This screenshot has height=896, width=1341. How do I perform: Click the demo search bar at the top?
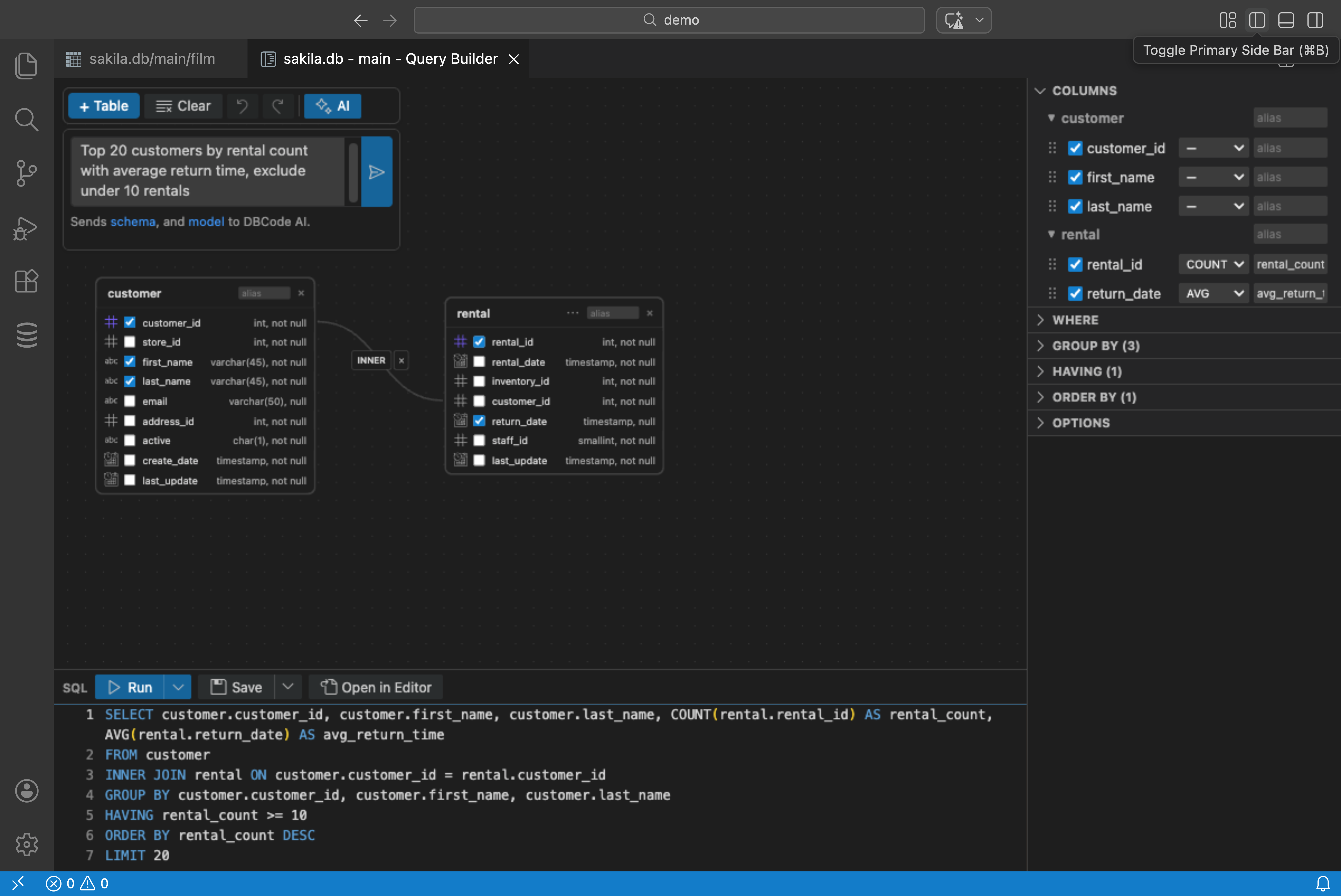click(x=669, y=20)
